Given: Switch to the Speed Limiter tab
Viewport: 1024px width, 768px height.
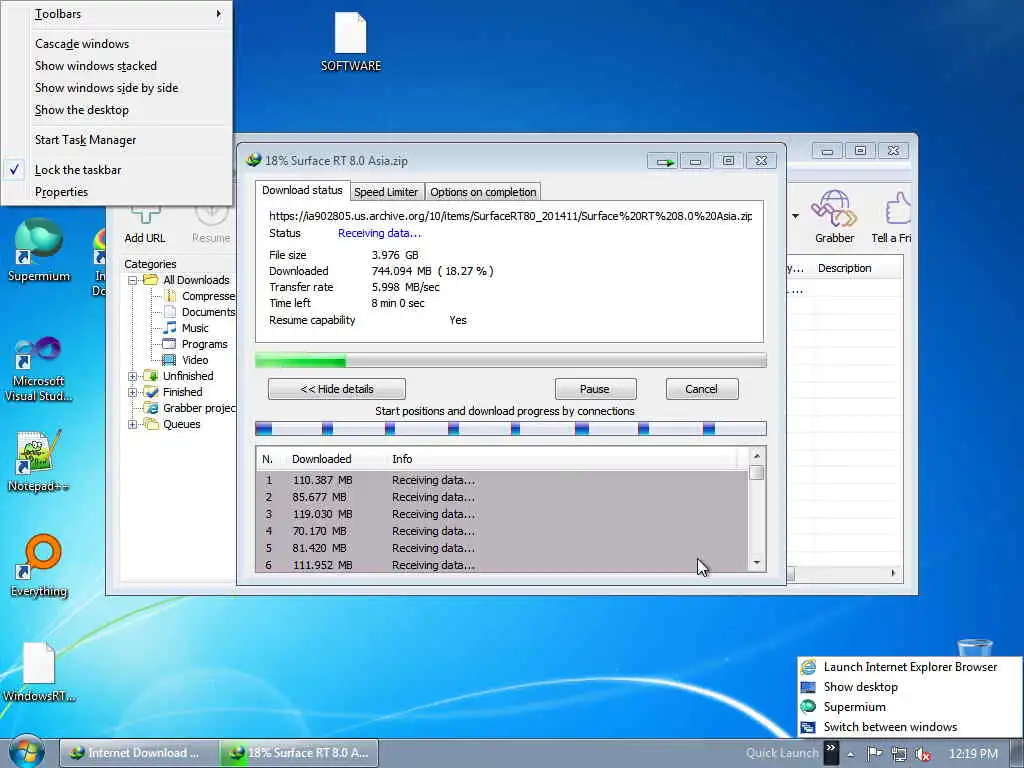Looking at the screenshot, I should (386, 192).
